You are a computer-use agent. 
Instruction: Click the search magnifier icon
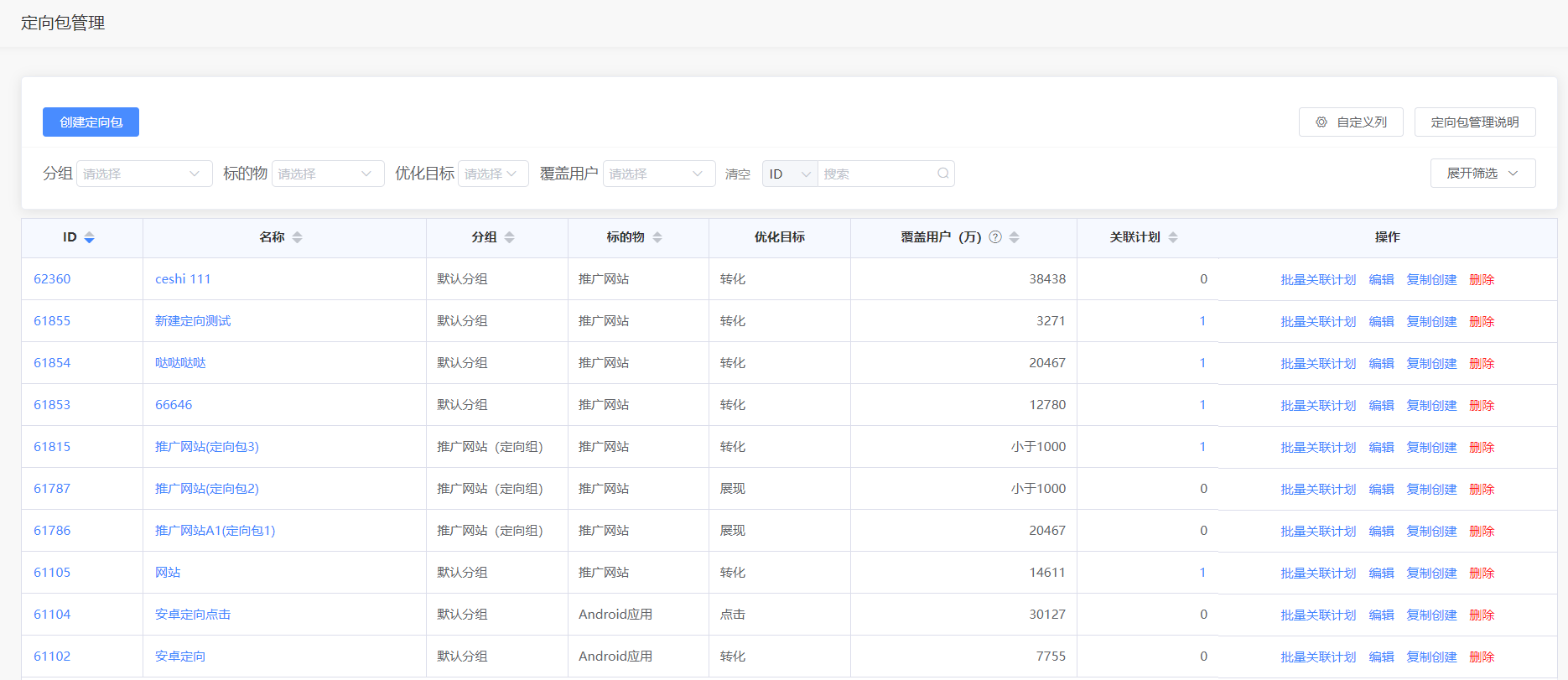(x=943, y=174)
